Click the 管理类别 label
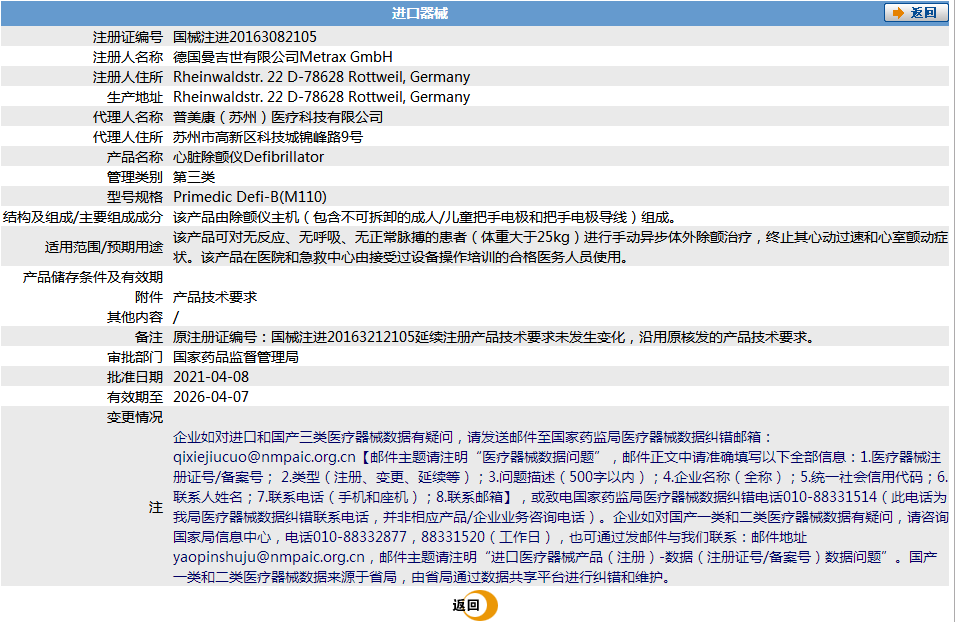The image size is (955, 622). (x=135, y=177)
